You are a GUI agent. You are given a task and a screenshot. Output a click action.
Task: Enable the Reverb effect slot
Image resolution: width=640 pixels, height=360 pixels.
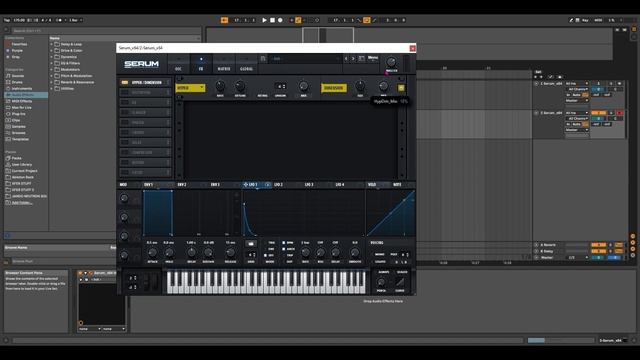tap(125, 162)
